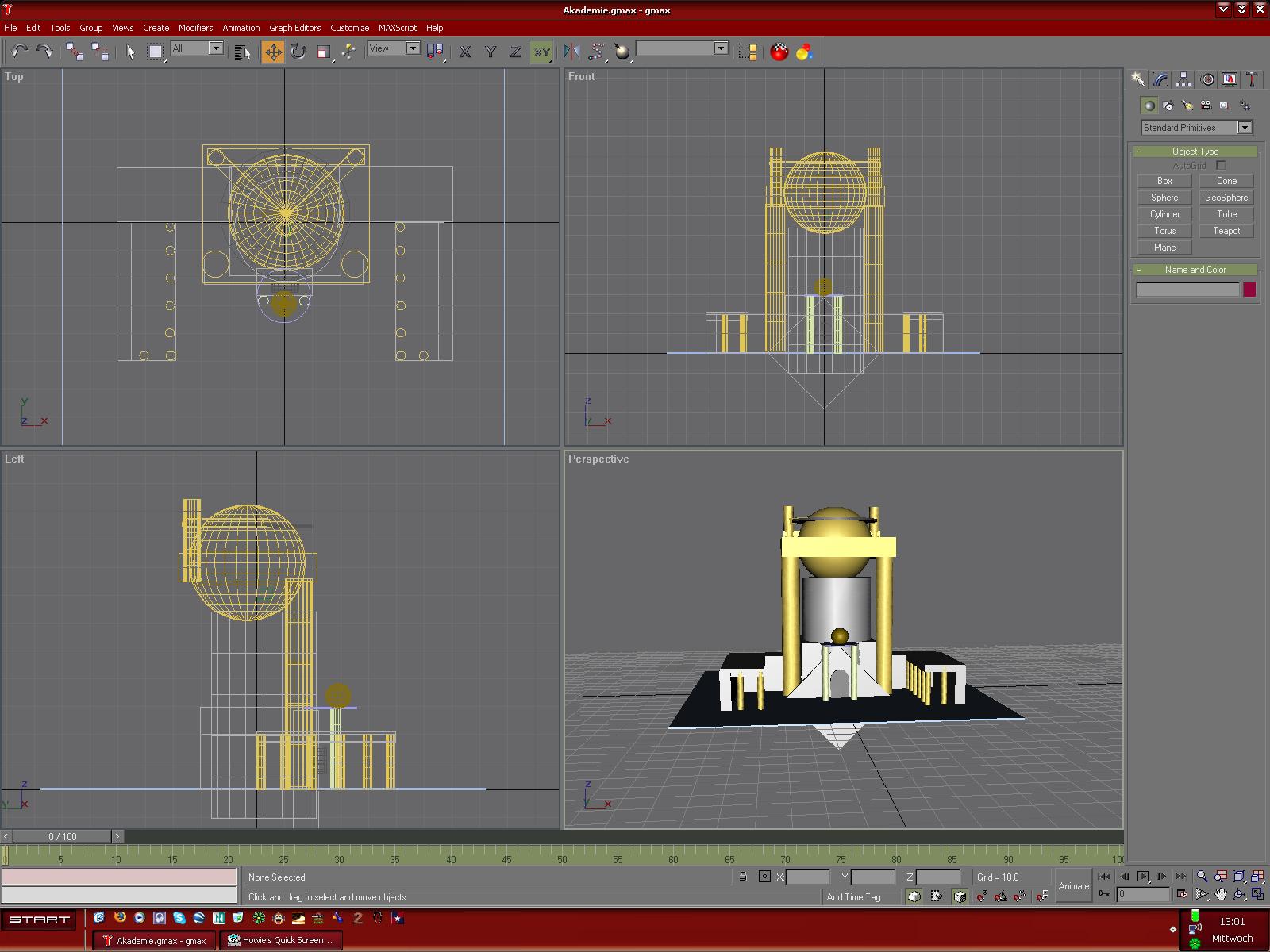Open the Graph Editors menu

pyautogui.click(x=294, y=27)
